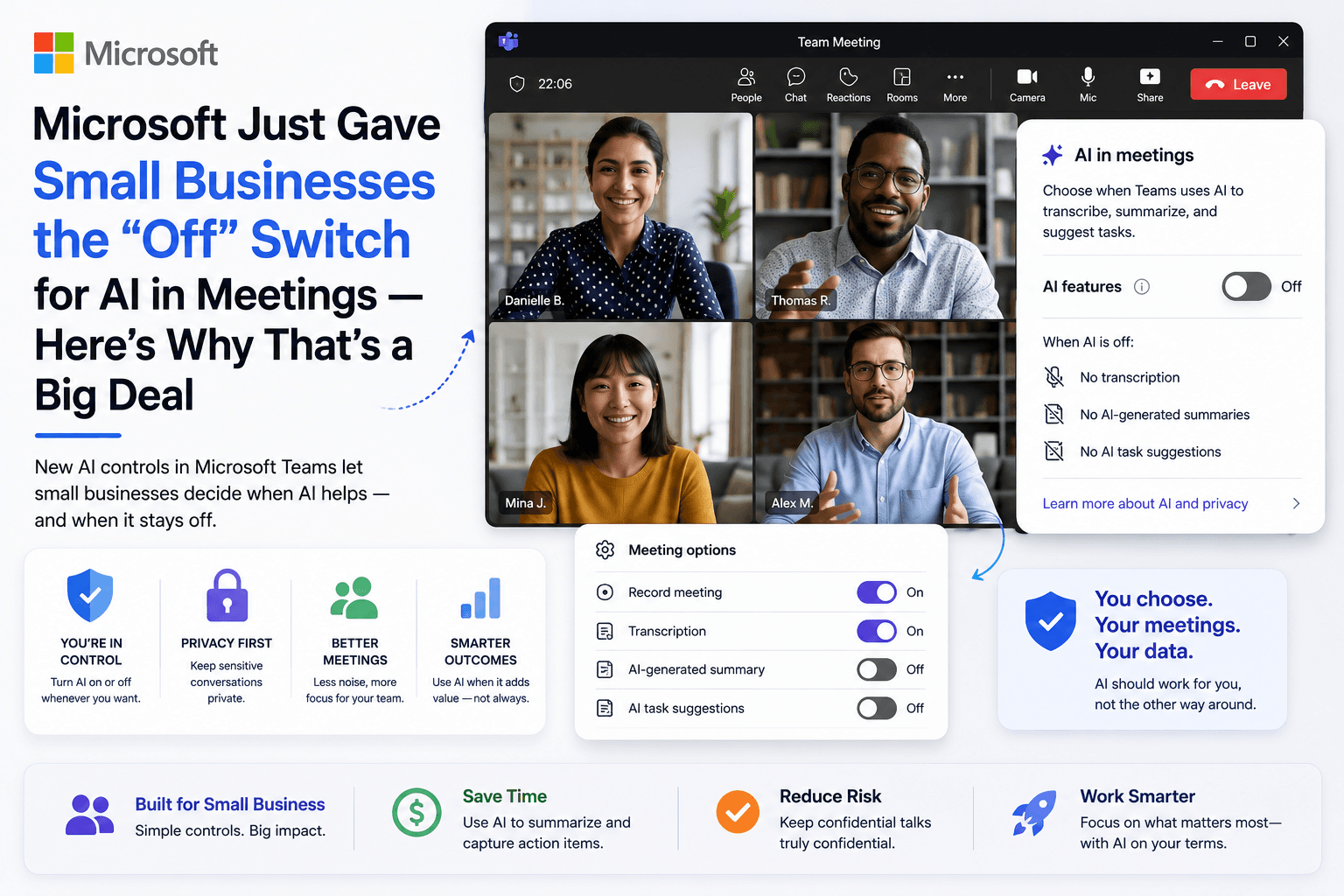Click the Record meeting circle icon

605,592
